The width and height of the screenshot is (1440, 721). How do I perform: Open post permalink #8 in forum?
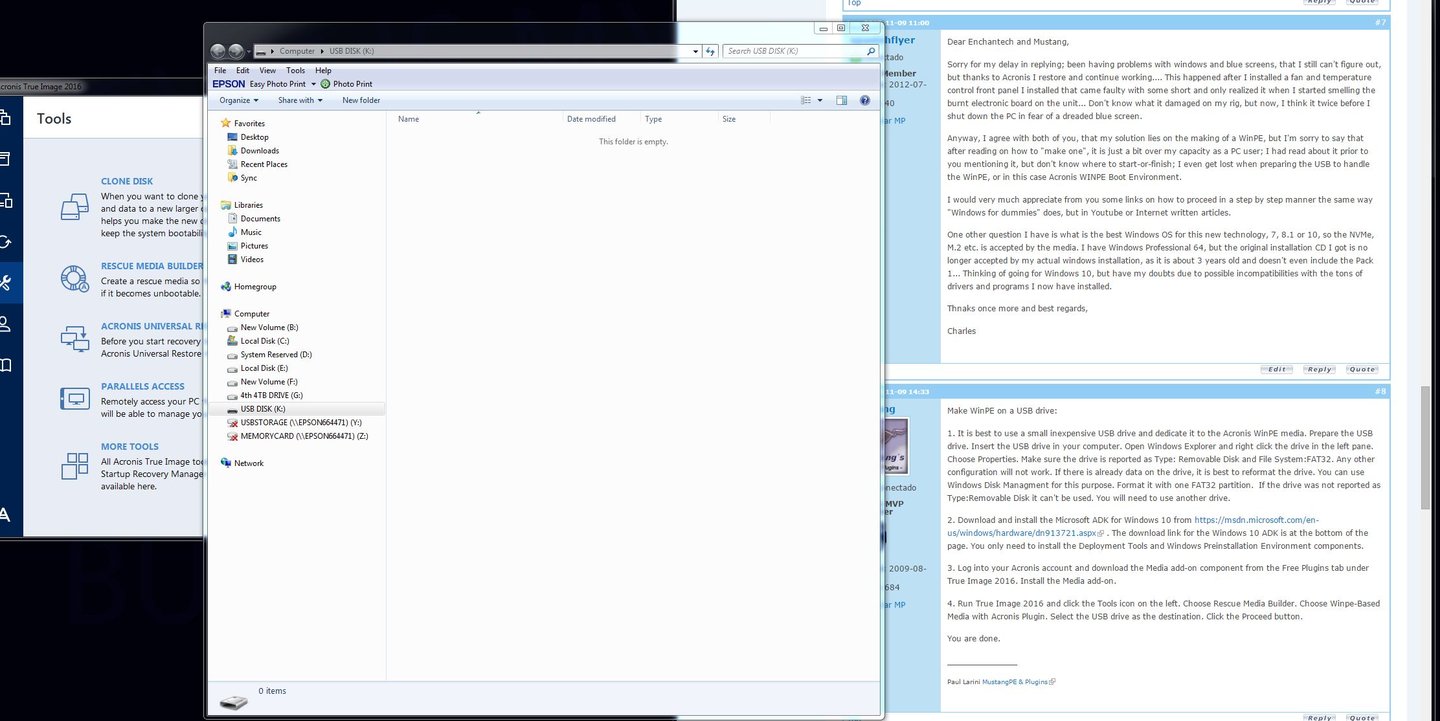coord(1380,391)
